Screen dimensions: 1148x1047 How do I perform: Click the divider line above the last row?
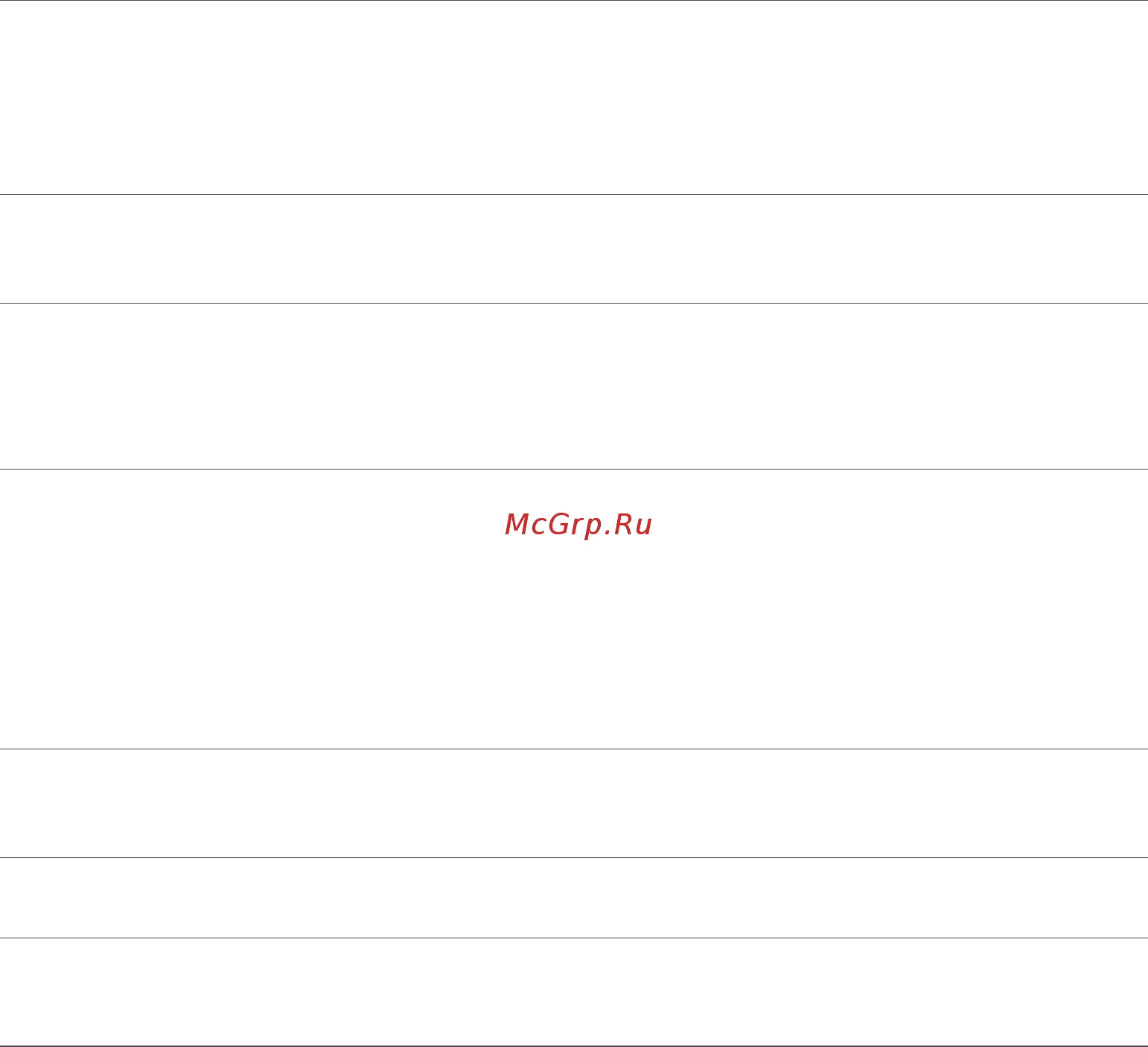click(x=574, y=938)
